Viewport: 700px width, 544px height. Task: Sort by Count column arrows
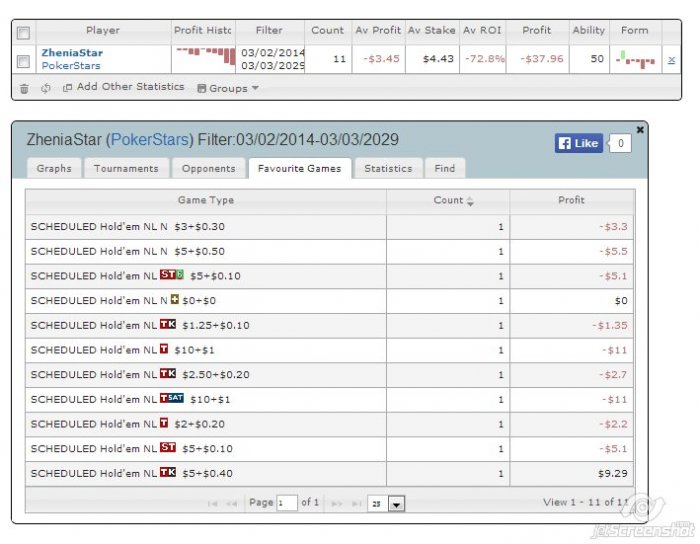point(470,201)
